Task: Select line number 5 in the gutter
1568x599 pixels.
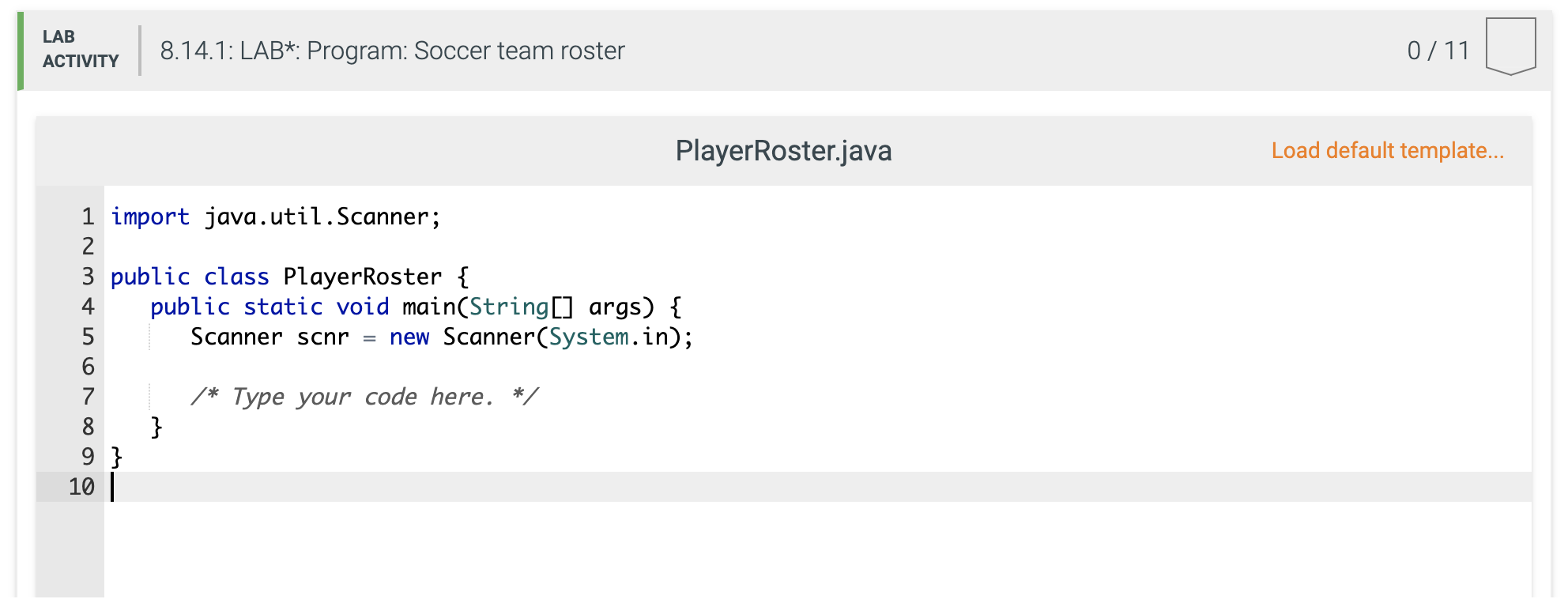Action: (x=87, y=337)
